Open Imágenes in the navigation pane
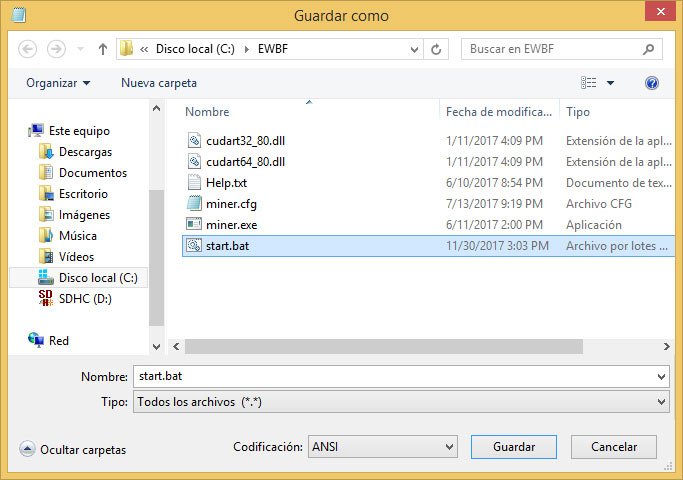683x480 pixels. [x=85, y=215]
